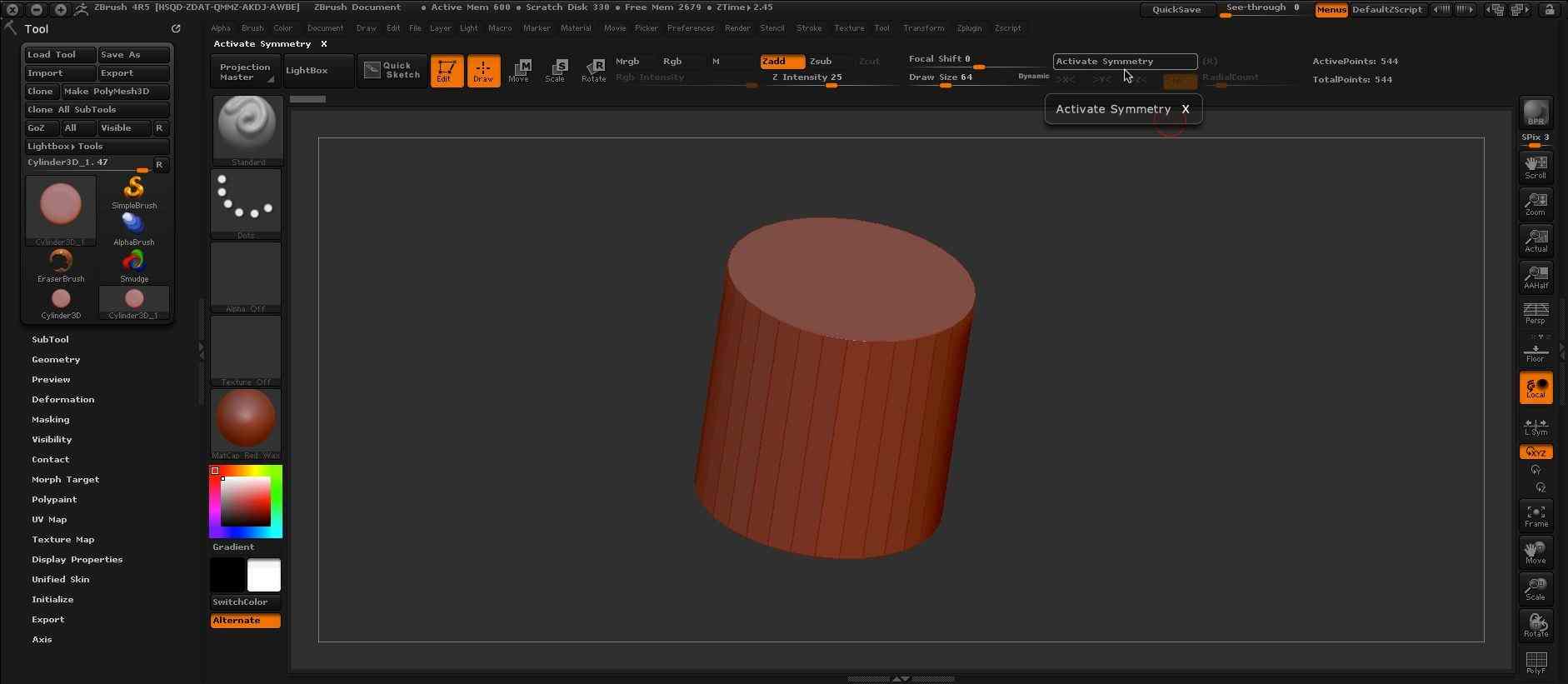Screen dimensions: 1568x684
Task: Toggle Zsub sculpting mode
Action: point(821,62)
